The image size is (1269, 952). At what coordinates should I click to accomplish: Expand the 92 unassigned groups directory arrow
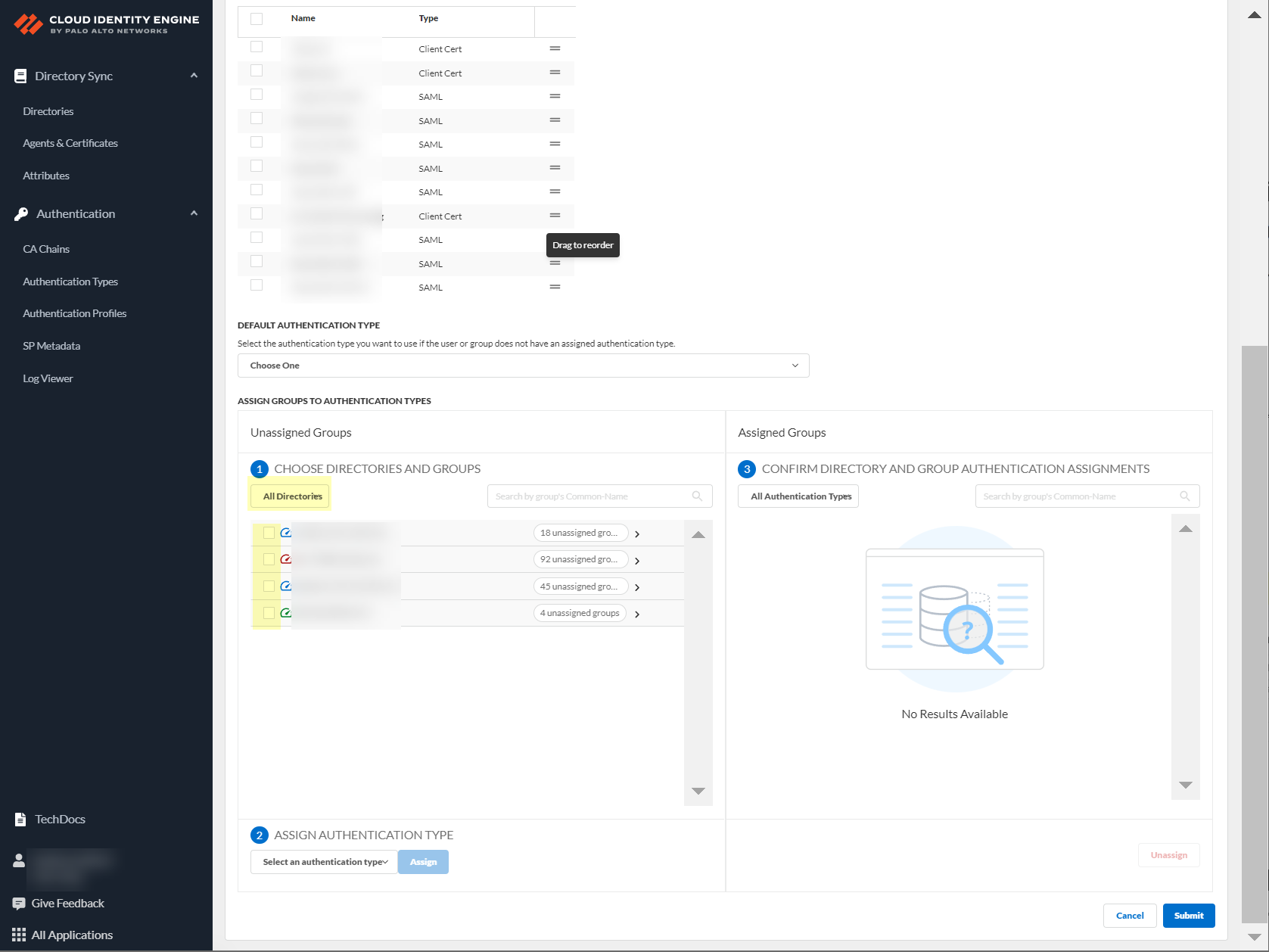pyautogui.click(x=637, y=561)
